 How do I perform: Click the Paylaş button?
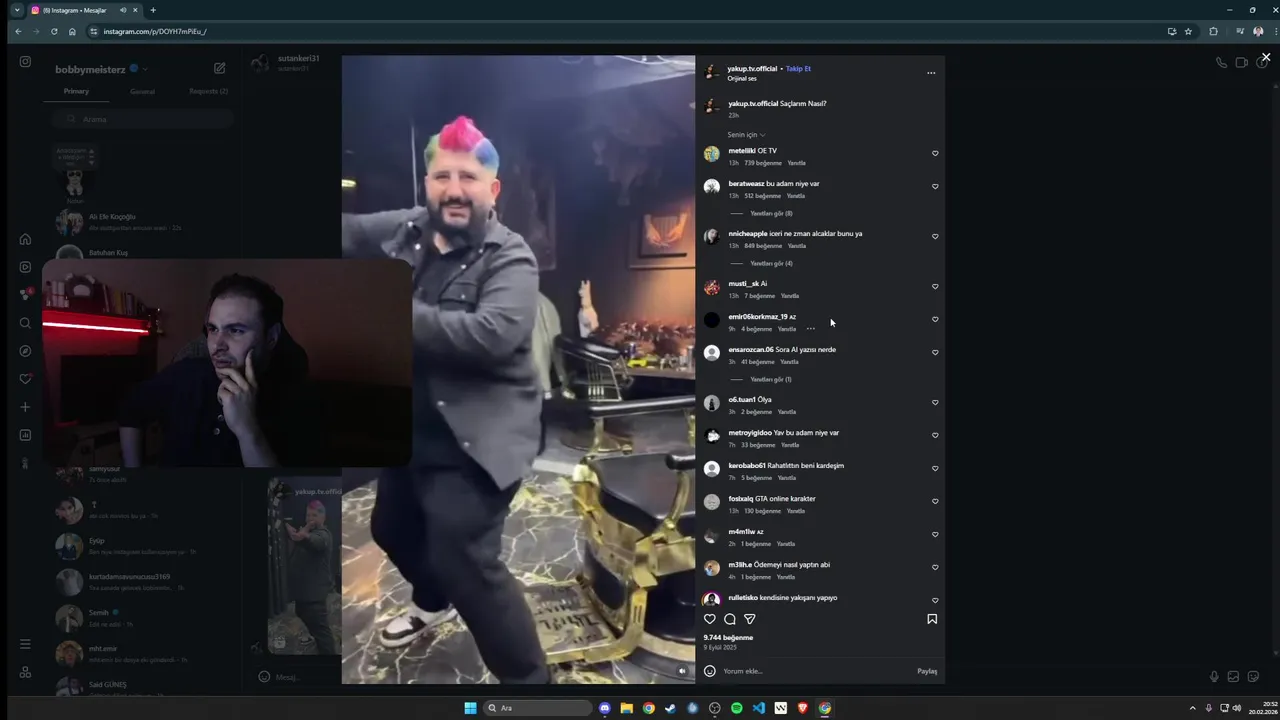tap(927, 671)
